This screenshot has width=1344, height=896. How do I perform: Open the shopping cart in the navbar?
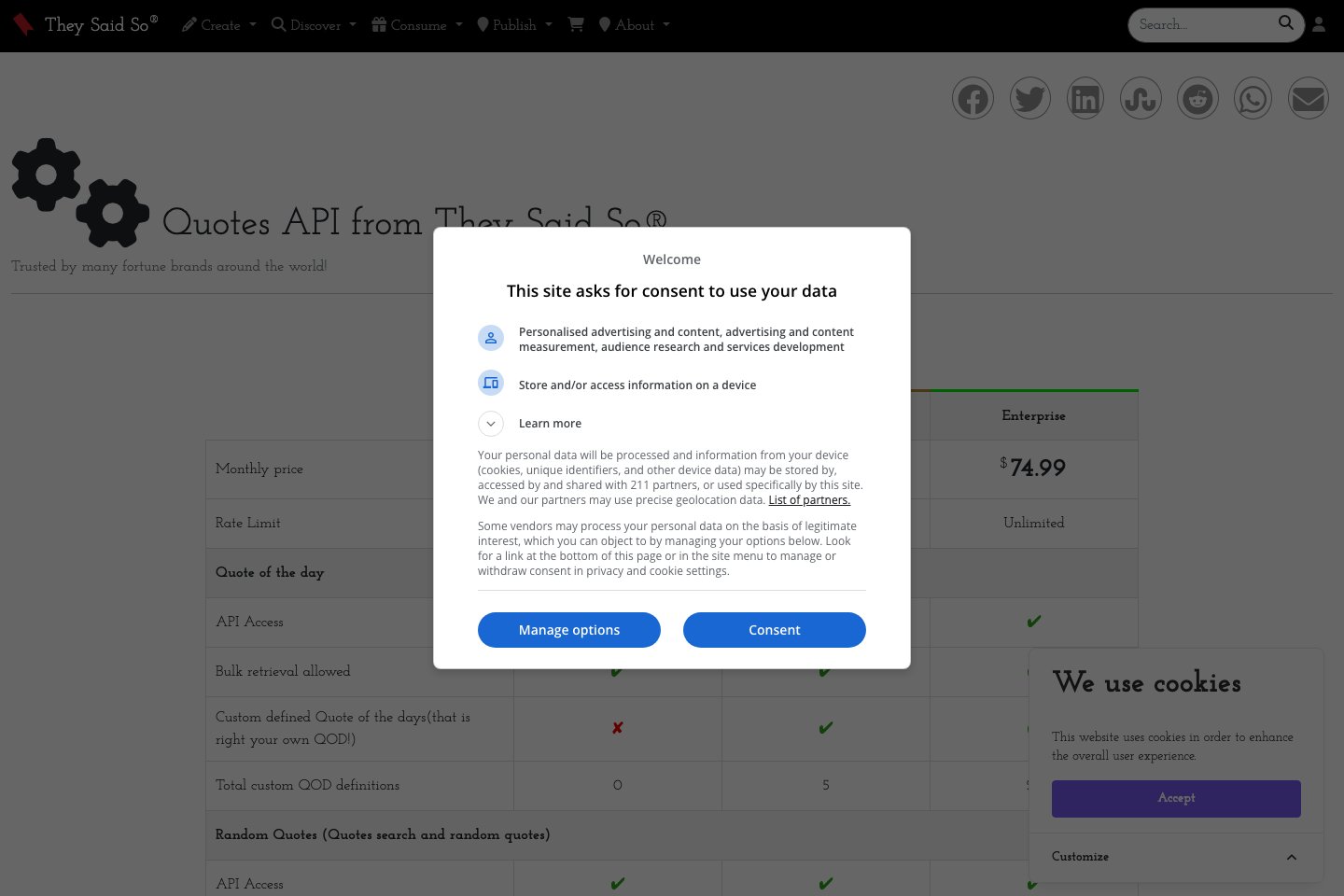coord(576,25)
